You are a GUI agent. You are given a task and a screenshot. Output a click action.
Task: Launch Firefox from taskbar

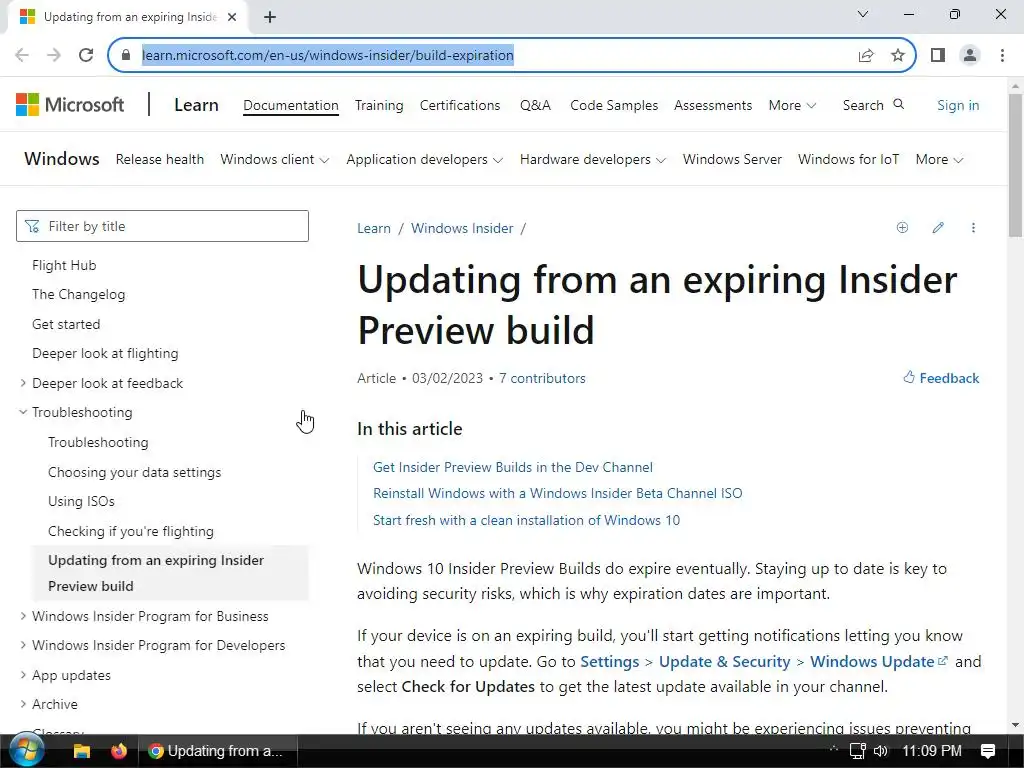point(119,751)
